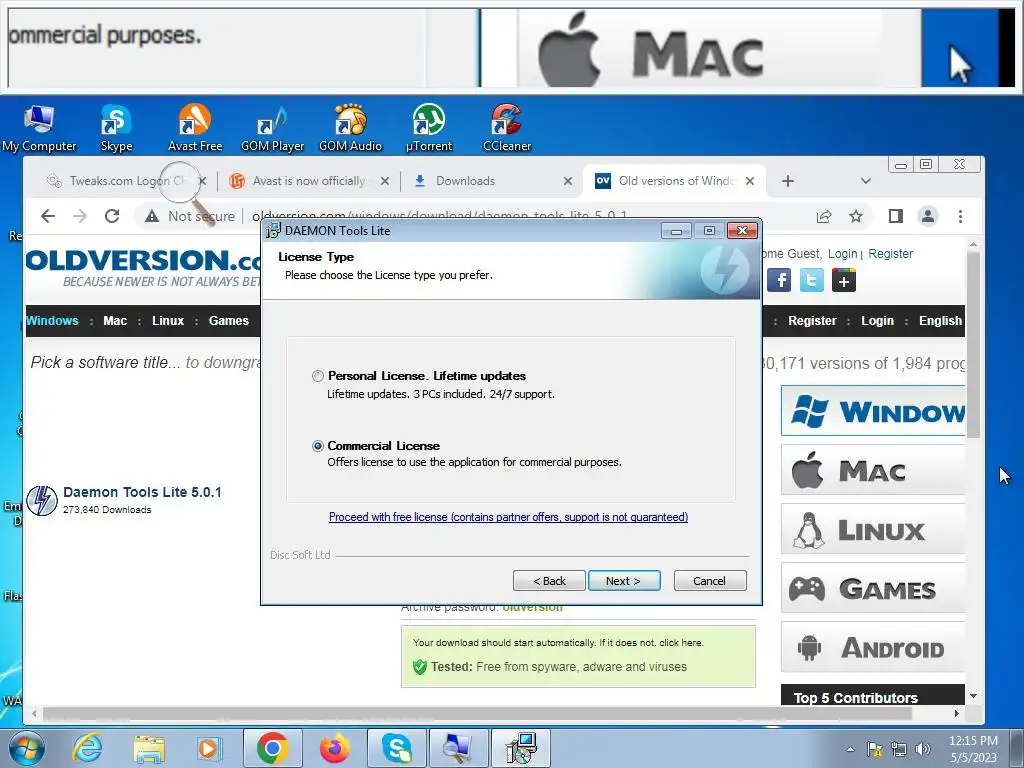This screenshot has width=1024, height=768.
Task: Cancel the DAEMON Tools Lite setup
Action: coord(710,581)
